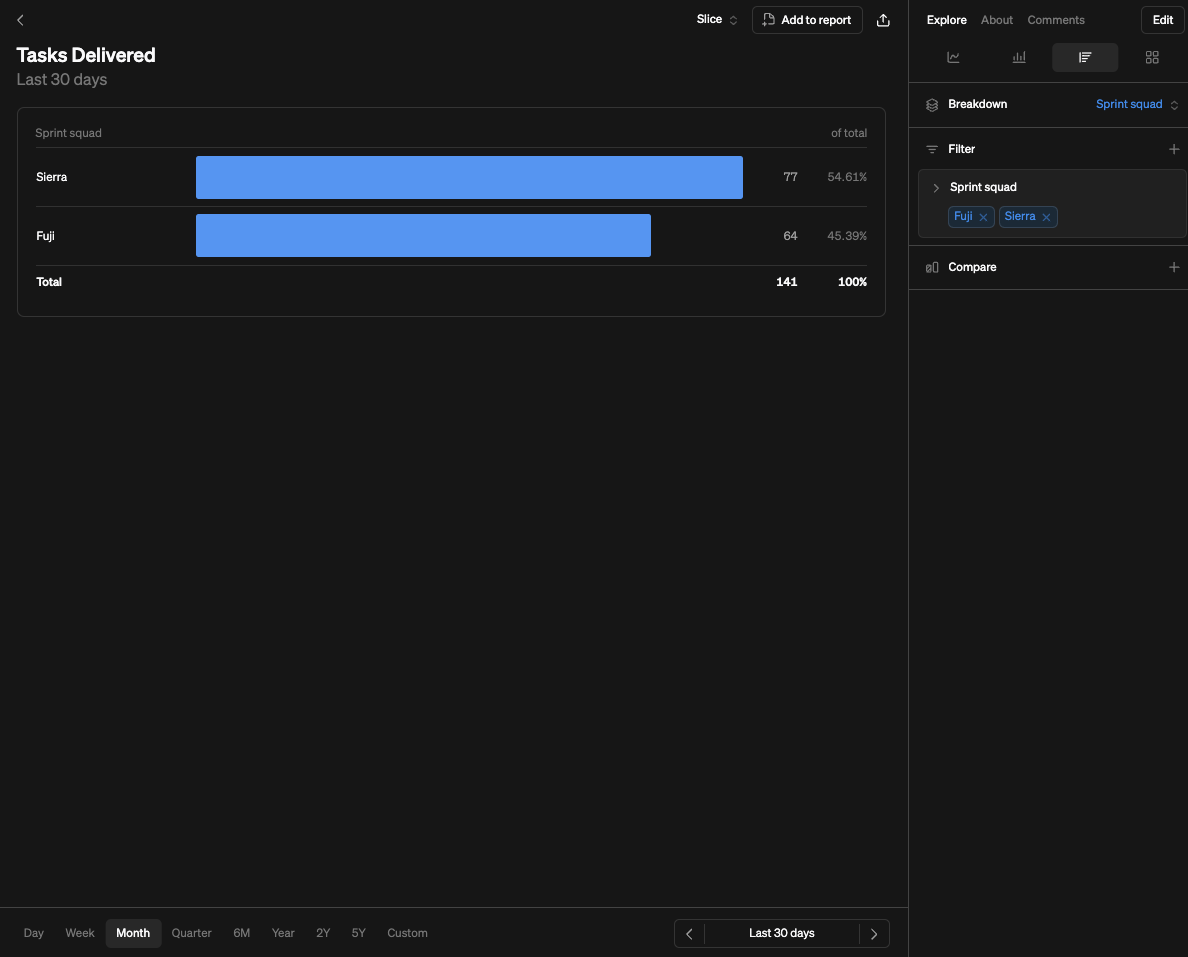The image size is (1188, 957).
Task: Add a new filter with plus icon
Action: point(1174,149)
